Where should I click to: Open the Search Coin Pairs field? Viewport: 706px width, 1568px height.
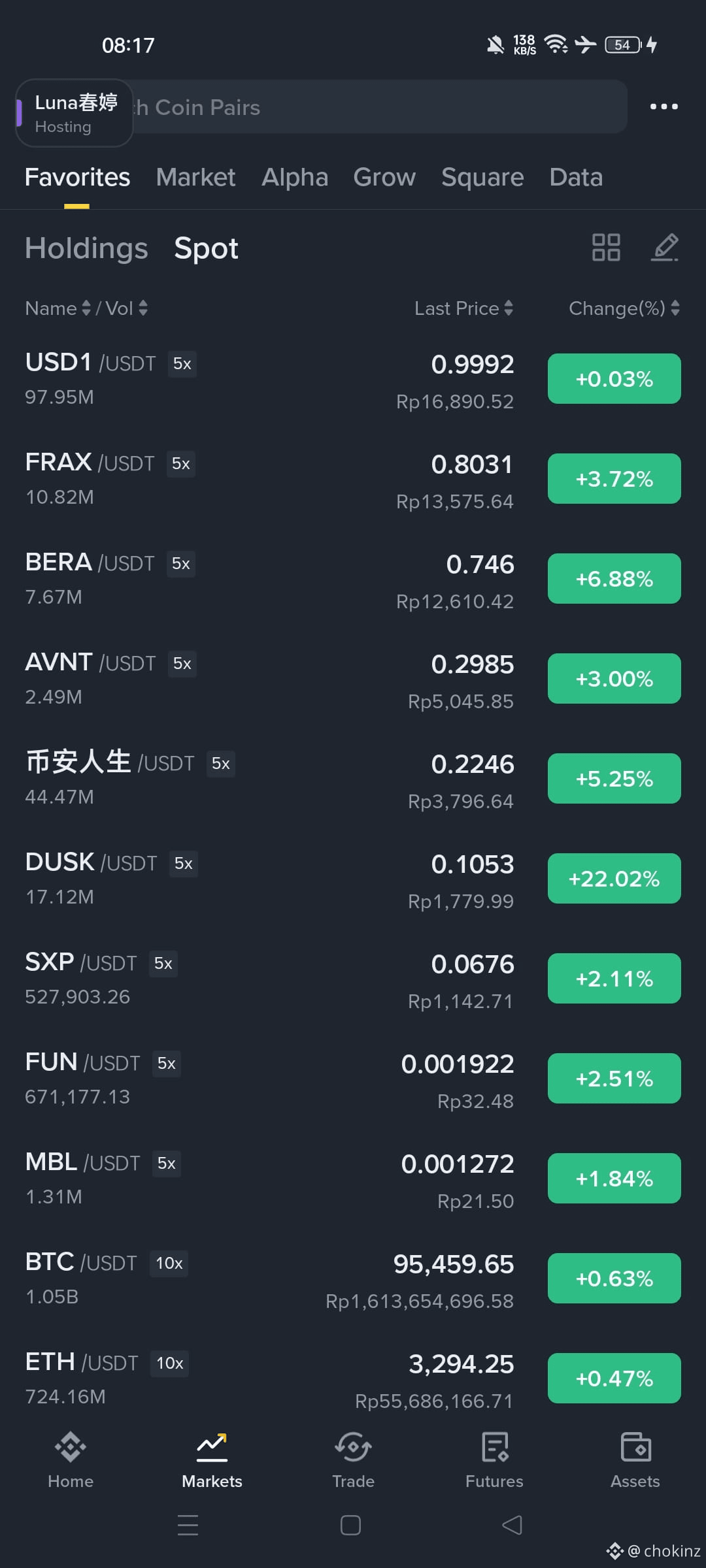click(379, 107)
